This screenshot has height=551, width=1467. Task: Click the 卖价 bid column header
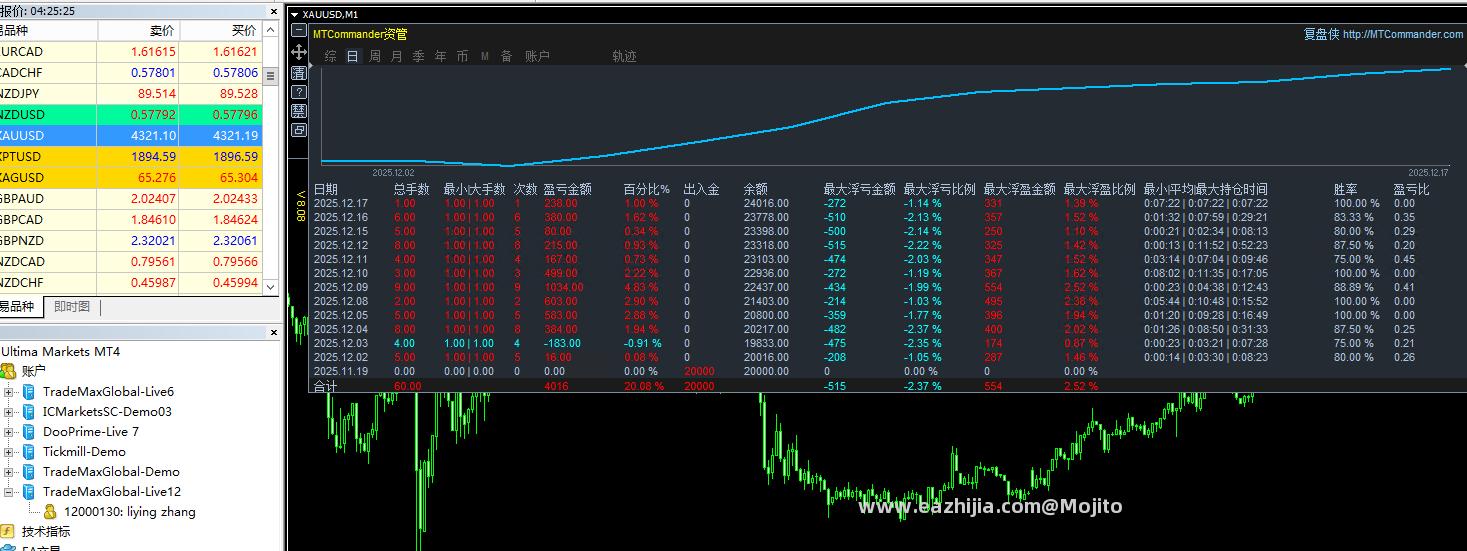(x=138, y=31)
